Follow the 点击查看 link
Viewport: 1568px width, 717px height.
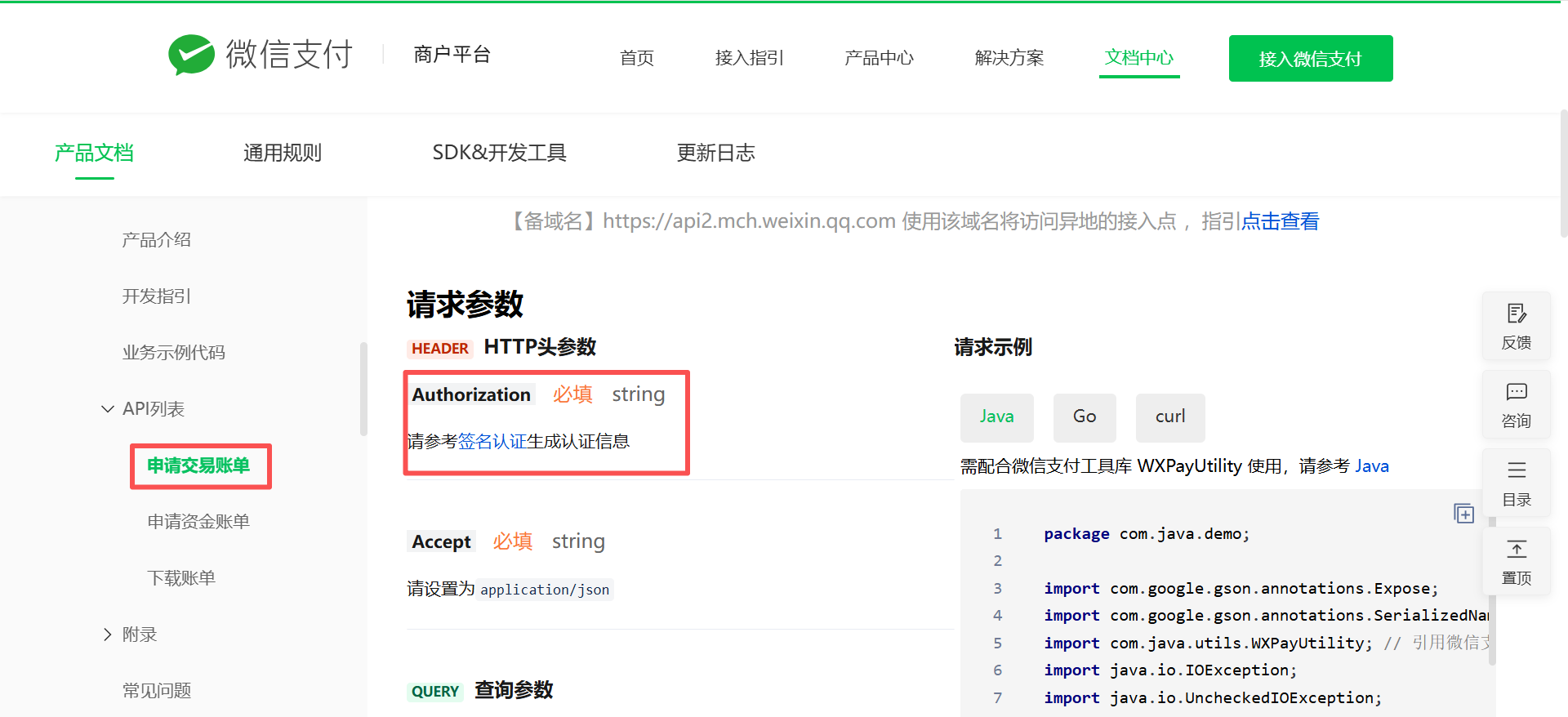coord(1281,221)
